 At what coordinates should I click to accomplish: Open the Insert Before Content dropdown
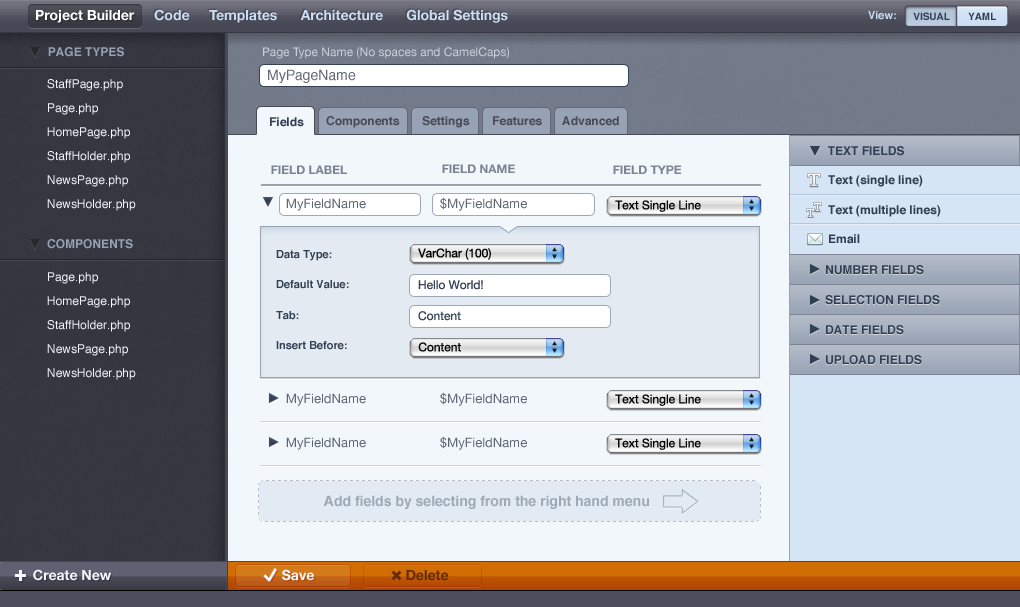point(487,347)
